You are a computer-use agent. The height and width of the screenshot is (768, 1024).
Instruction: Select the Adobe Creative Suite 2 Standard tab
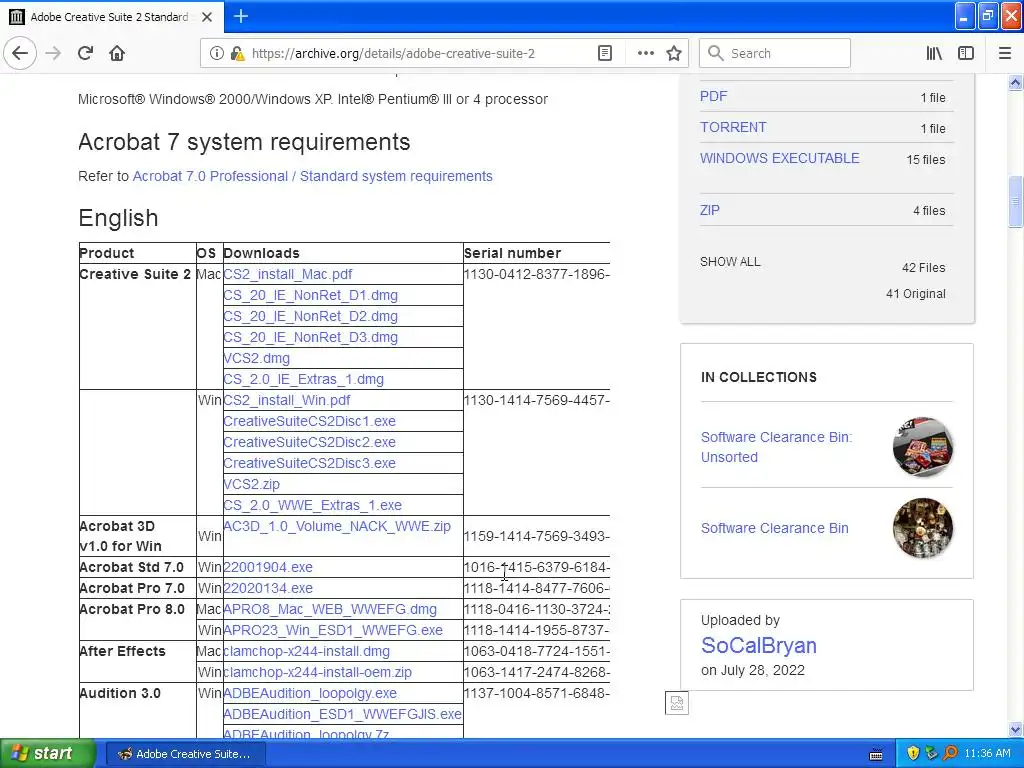(x=111, y=17)
